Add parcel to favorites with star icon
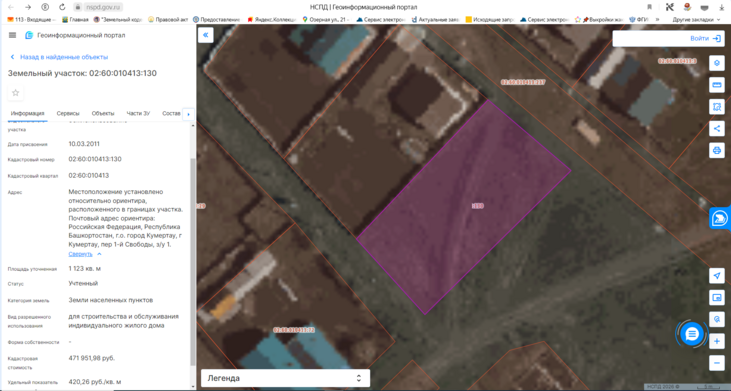The image size is (731, 391). [x=15, y=93]
